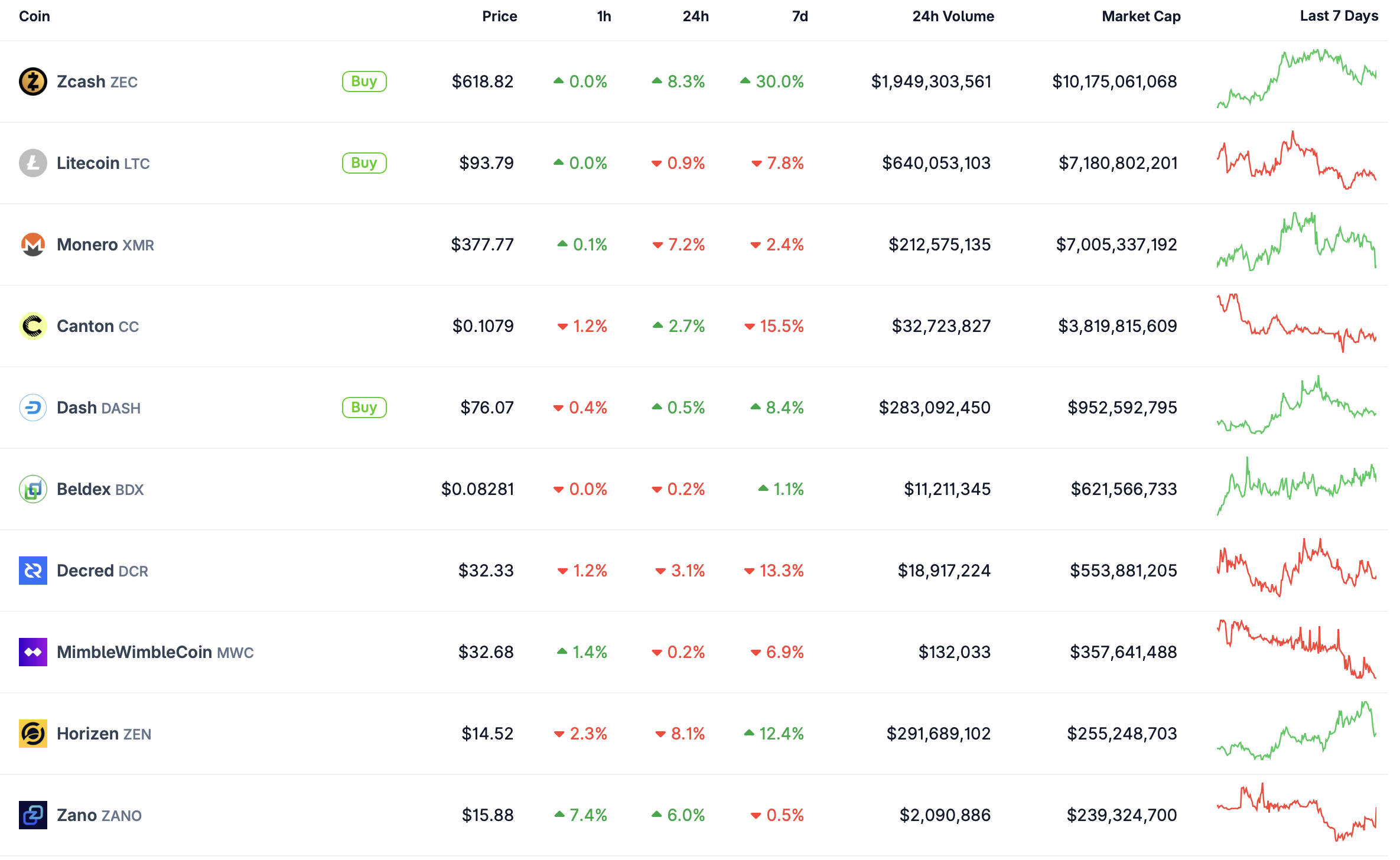Click the MimbleWimbleCoin logo icon
The height and width of the screenshot is (860, 1400).
pyautogui.click(x=33, y=652)
